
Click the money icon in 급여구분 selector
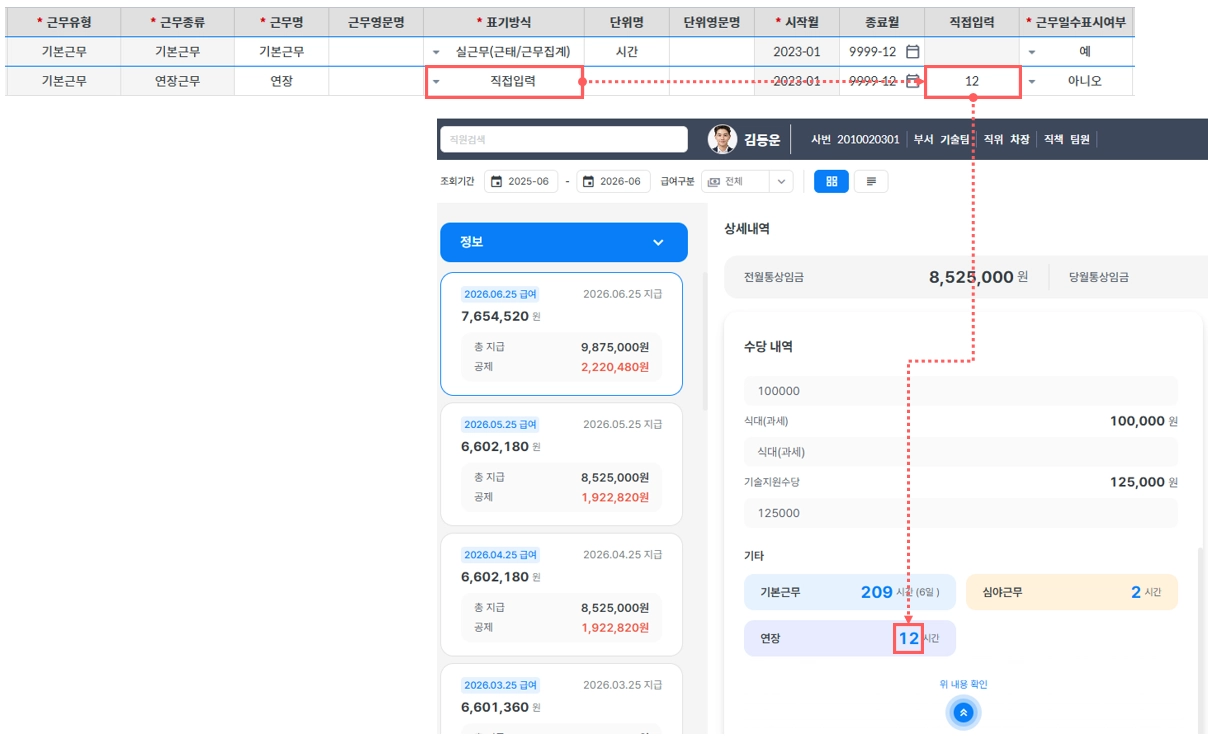pyautogui.click(x=714, y=182)
